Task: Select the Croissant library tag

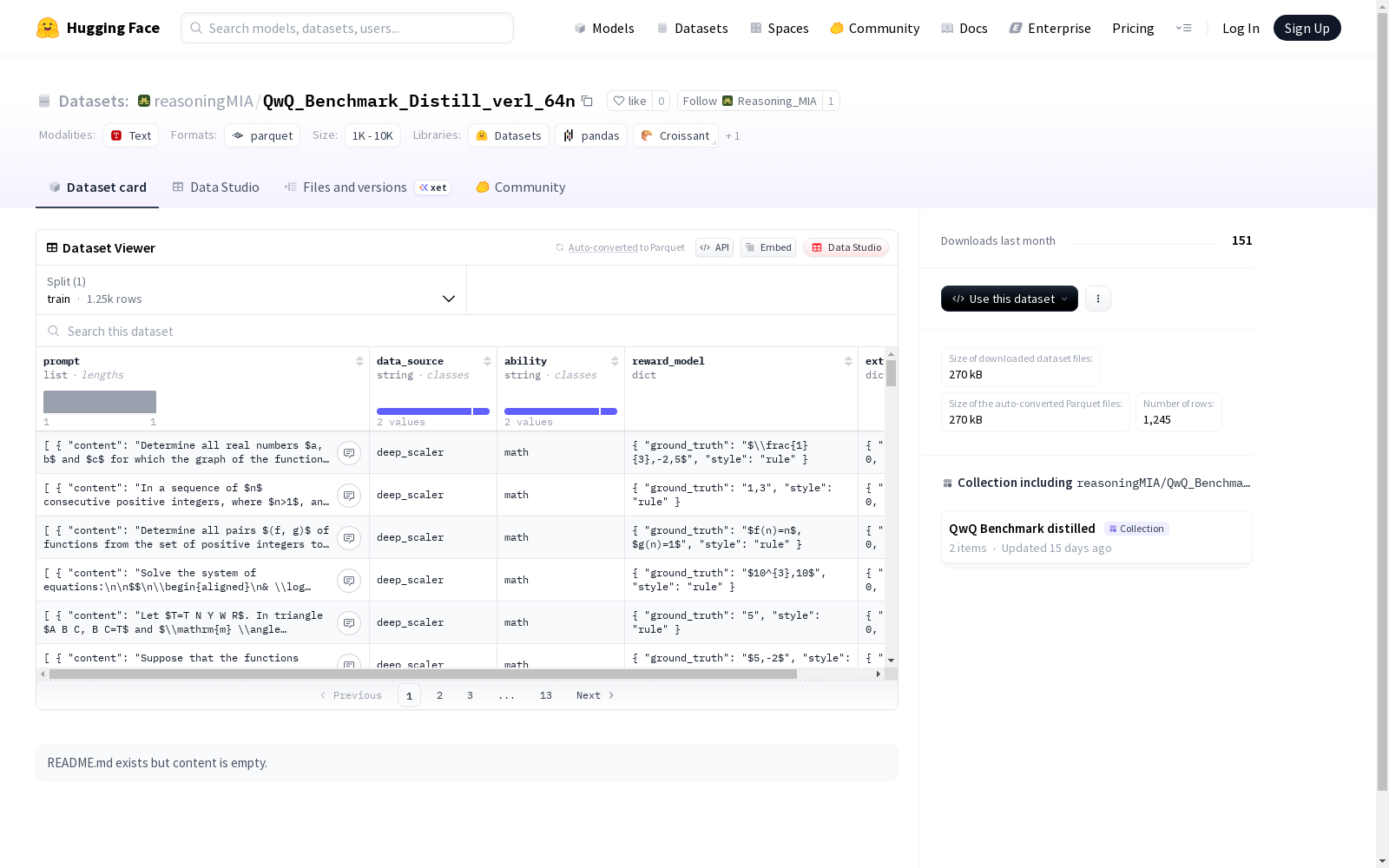Action: tap(675, 135)
